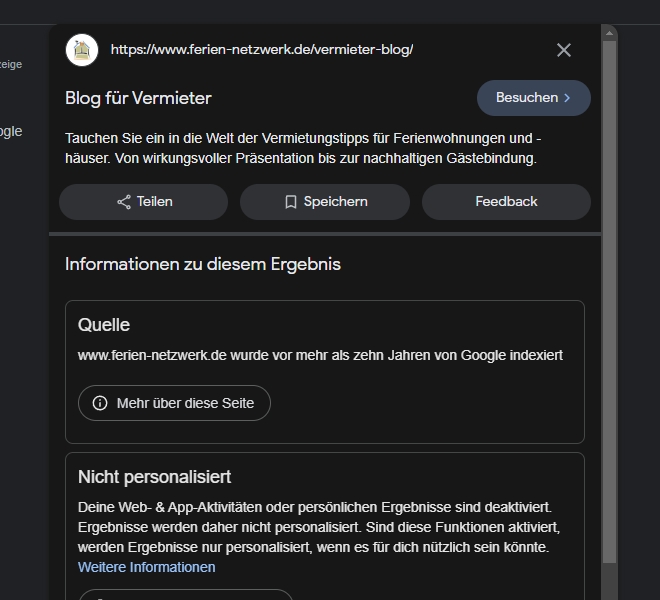Save the result with Speichern
Screen dimensions: 660x600
click(325, 202)
